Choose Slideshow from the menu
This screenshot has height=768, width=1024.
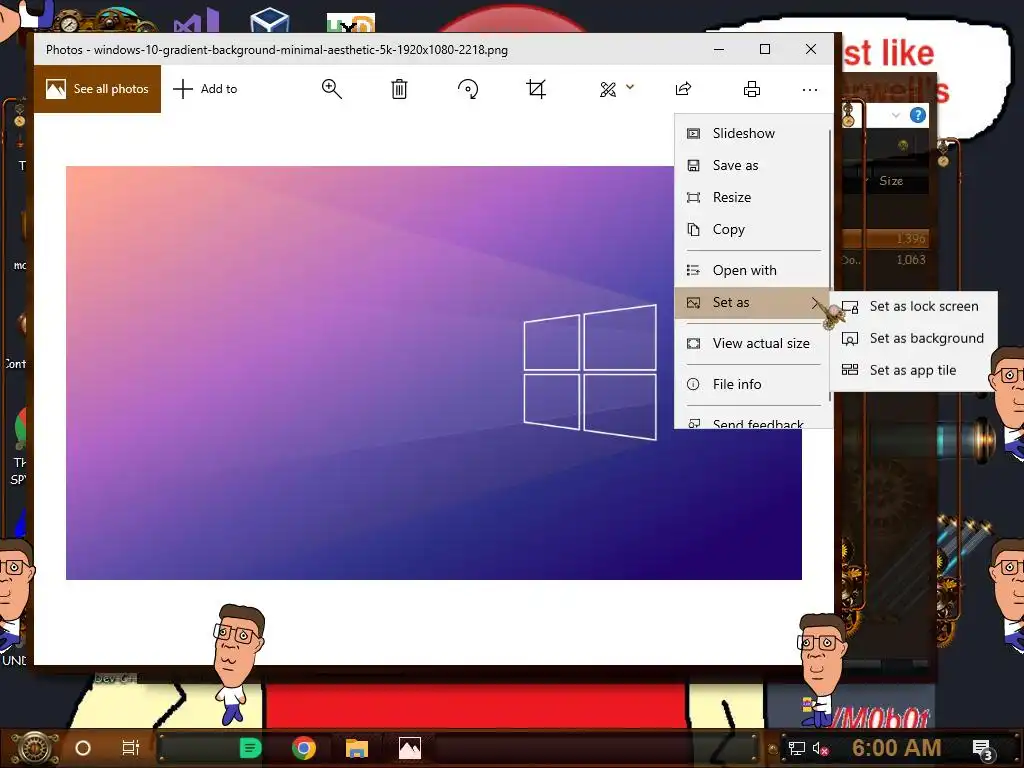click(752, 133)
